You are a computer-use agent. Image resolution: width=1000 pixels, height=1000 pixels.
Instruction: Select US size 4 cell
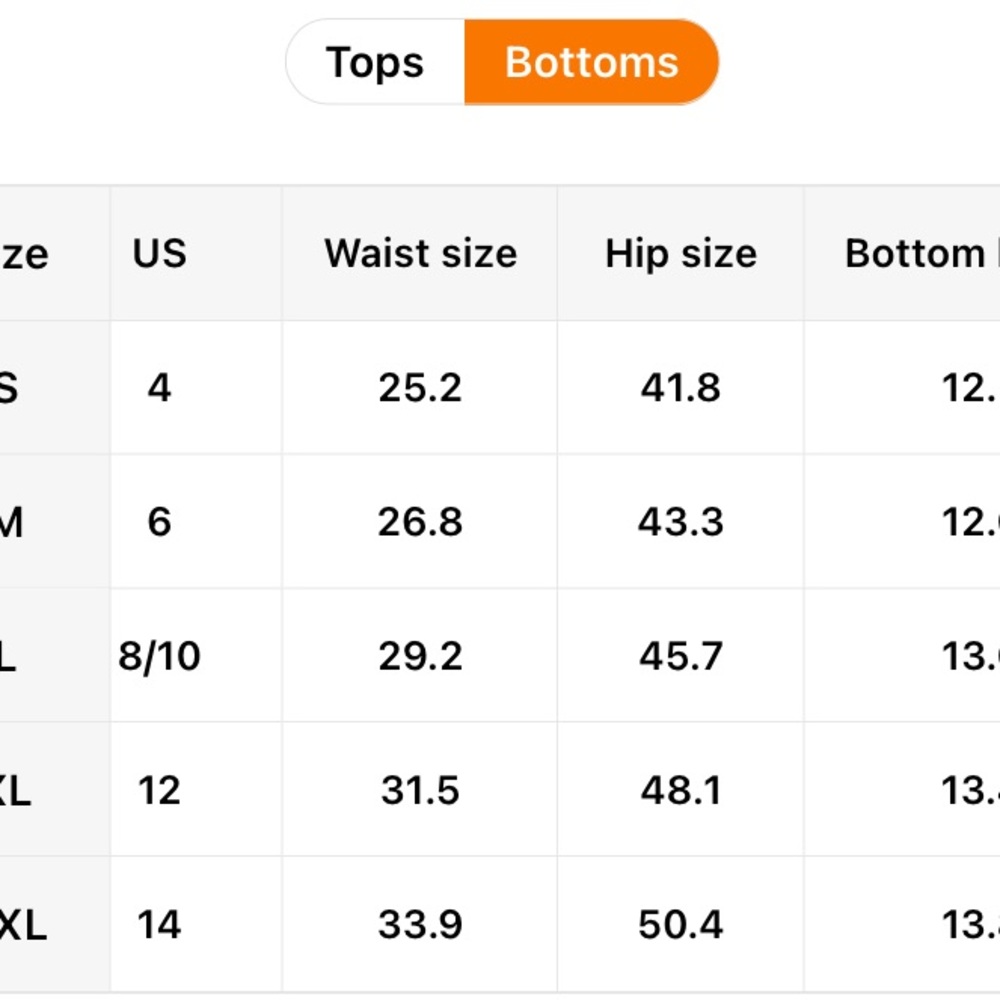click(x=159, y=387)
